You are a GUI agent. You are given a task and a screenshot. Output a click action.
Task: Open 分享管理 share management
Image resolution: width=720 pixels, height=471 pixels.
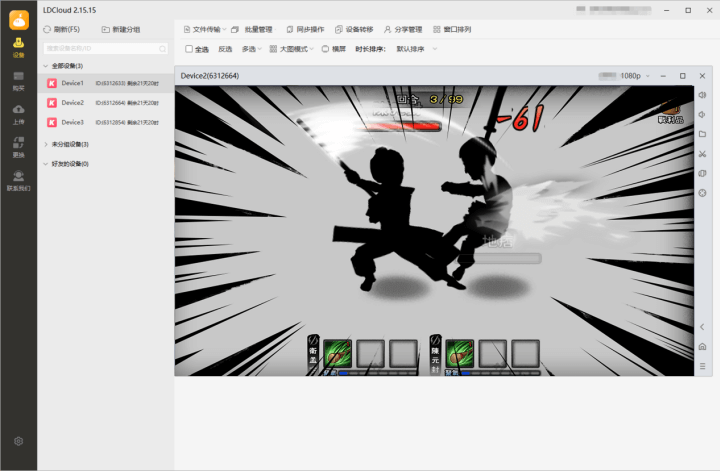tap(403, 29)
